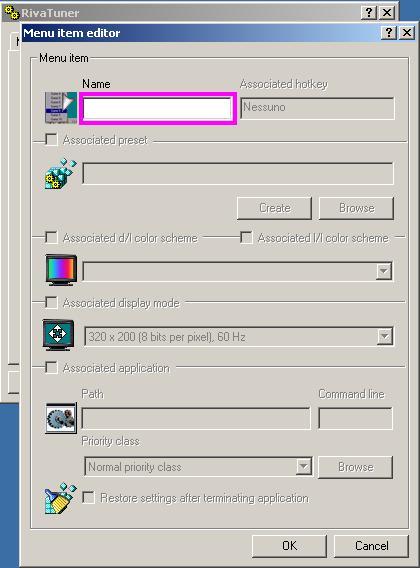Click the menu item list icon beside Name
420x568 pixels.
tap(61, 108)
